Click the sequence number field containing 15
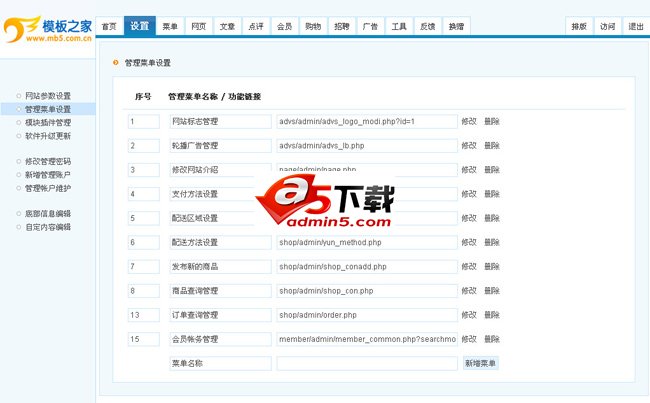The image size is (650, 403). (143, 339)
